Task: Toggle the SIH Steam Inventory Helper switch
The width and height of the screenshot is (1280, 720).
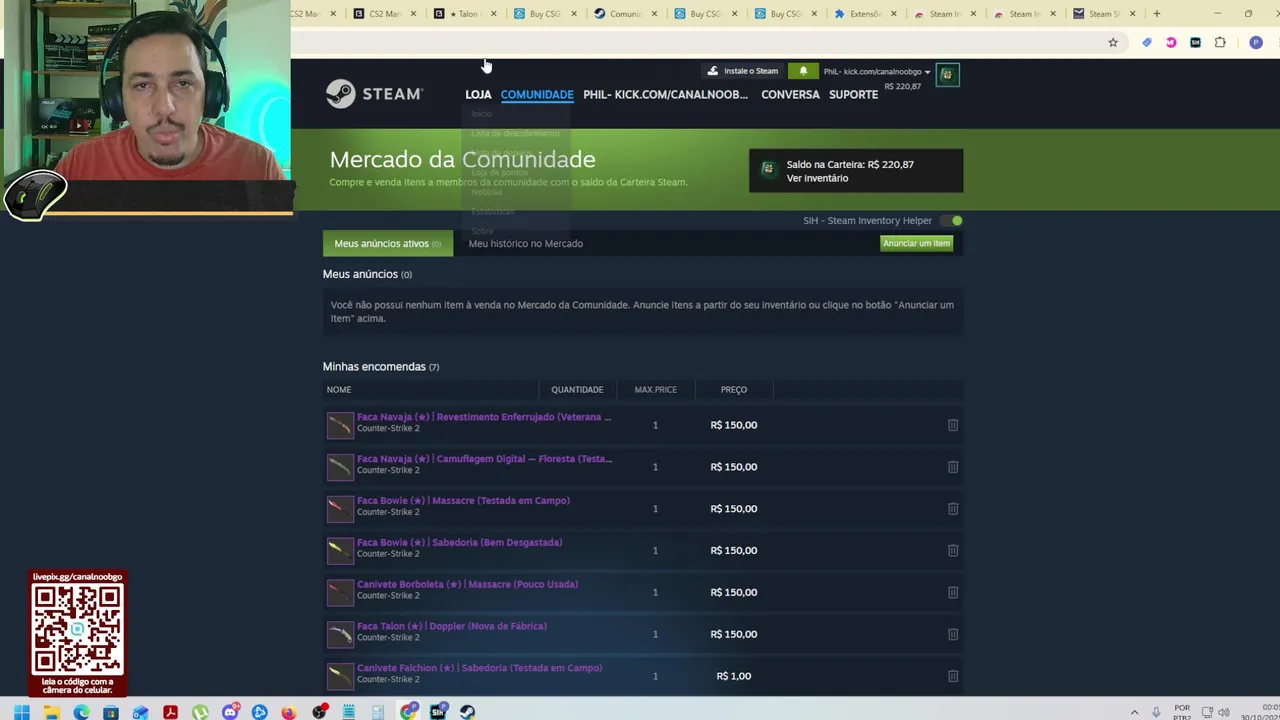Action: coord(953,220)
